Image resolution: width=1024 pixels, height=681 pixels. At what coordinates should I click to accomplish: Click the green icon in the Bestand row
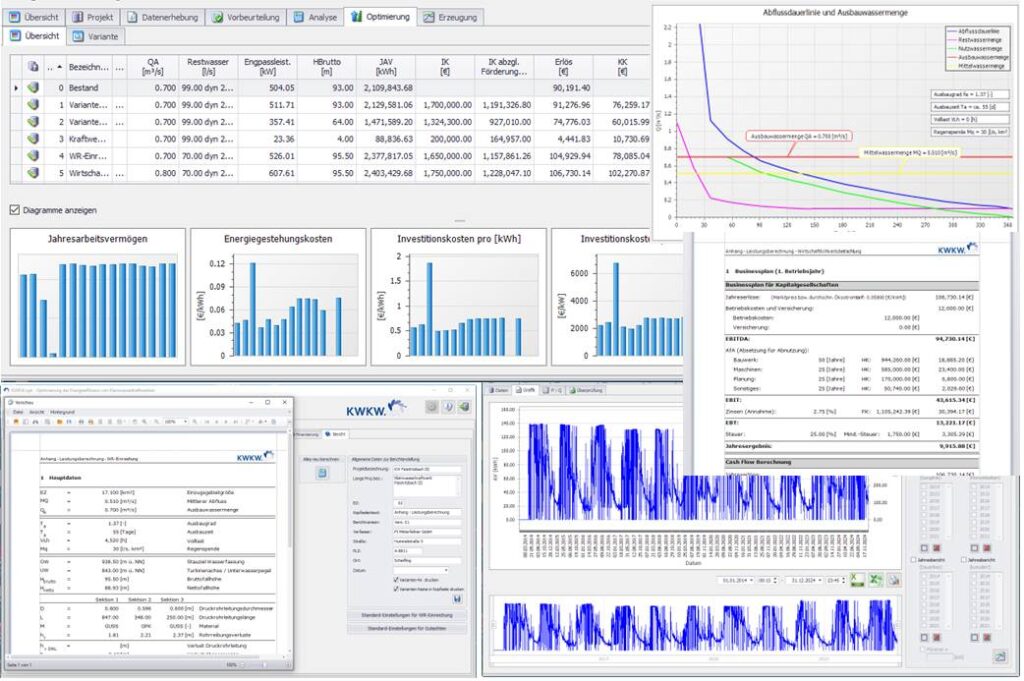coord(32,89)
